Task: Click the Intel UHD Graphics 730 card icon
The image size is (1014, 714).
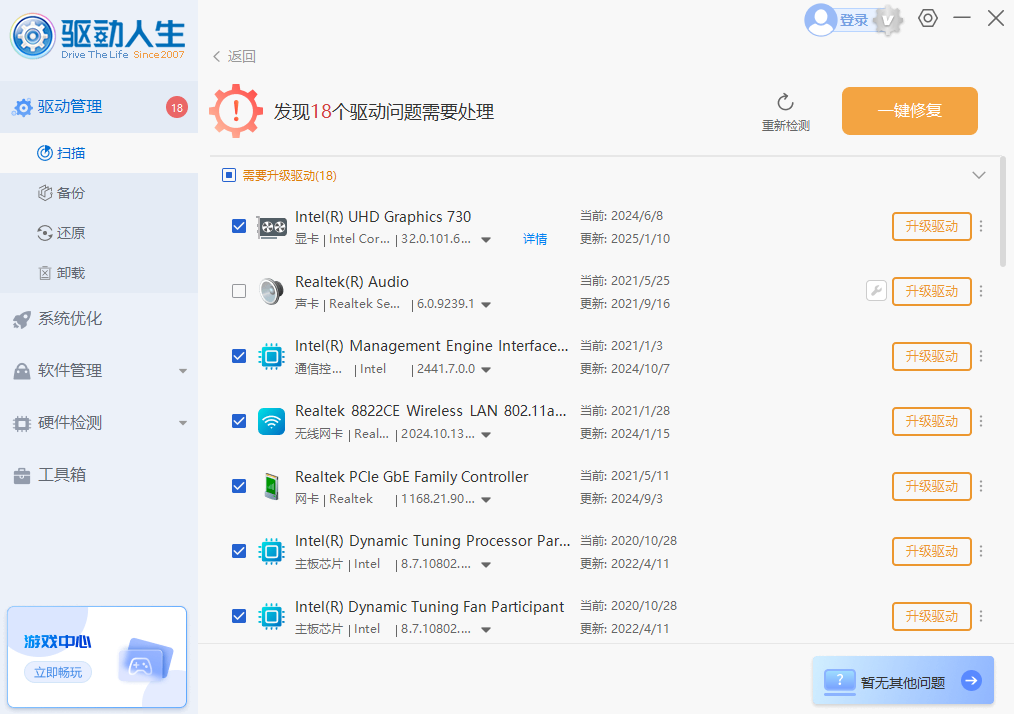Action: click(x=272, y=227)
